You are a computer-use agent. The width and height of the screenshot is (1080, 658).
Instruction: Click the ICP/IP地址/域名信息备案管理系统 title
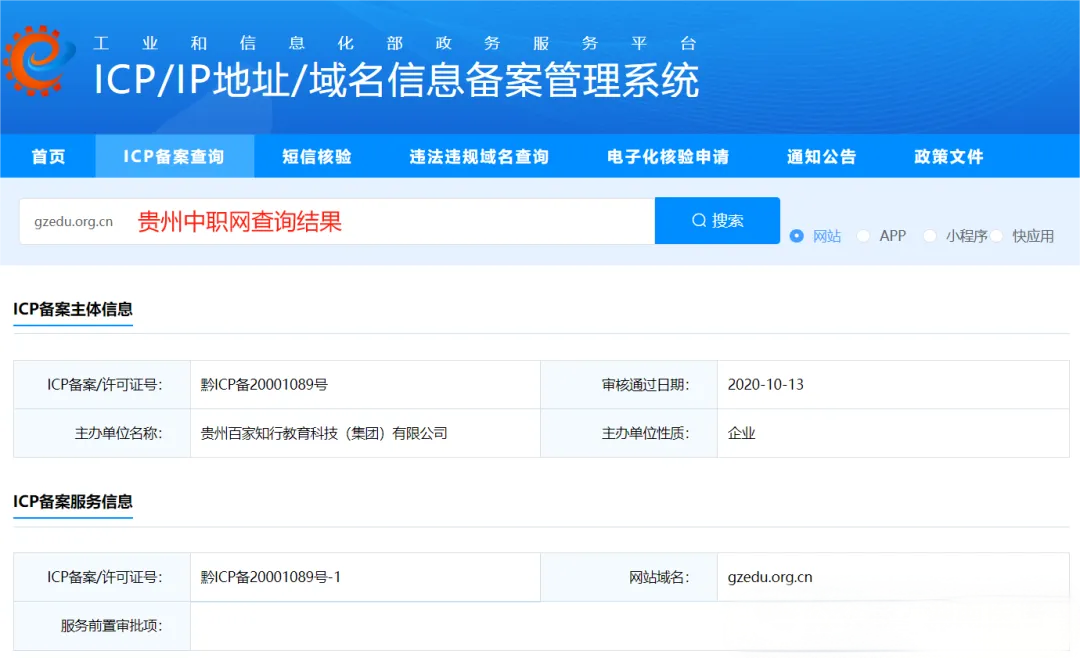click(396, 80)
